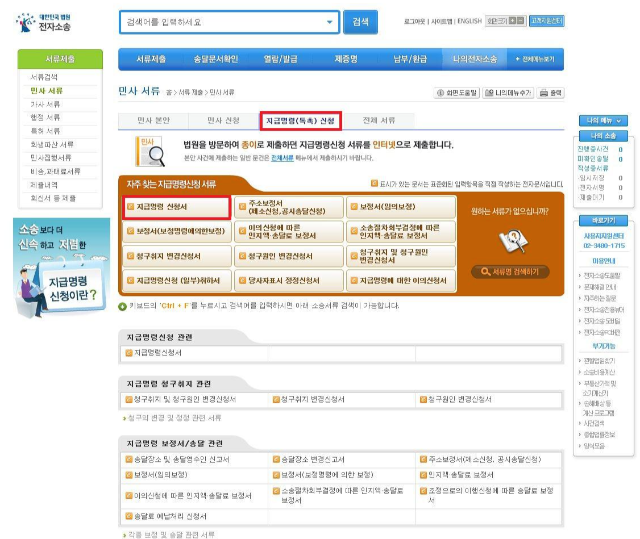Decrease screen size with minus icon
Screen dimensions: 640x539
pyautogui.click(x=520, y=21)
